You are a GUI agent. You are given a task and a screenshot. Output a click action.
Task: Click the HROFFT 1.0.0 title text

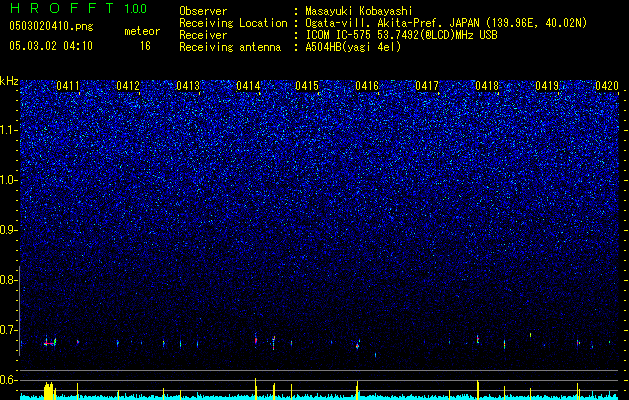pos(79,8)
